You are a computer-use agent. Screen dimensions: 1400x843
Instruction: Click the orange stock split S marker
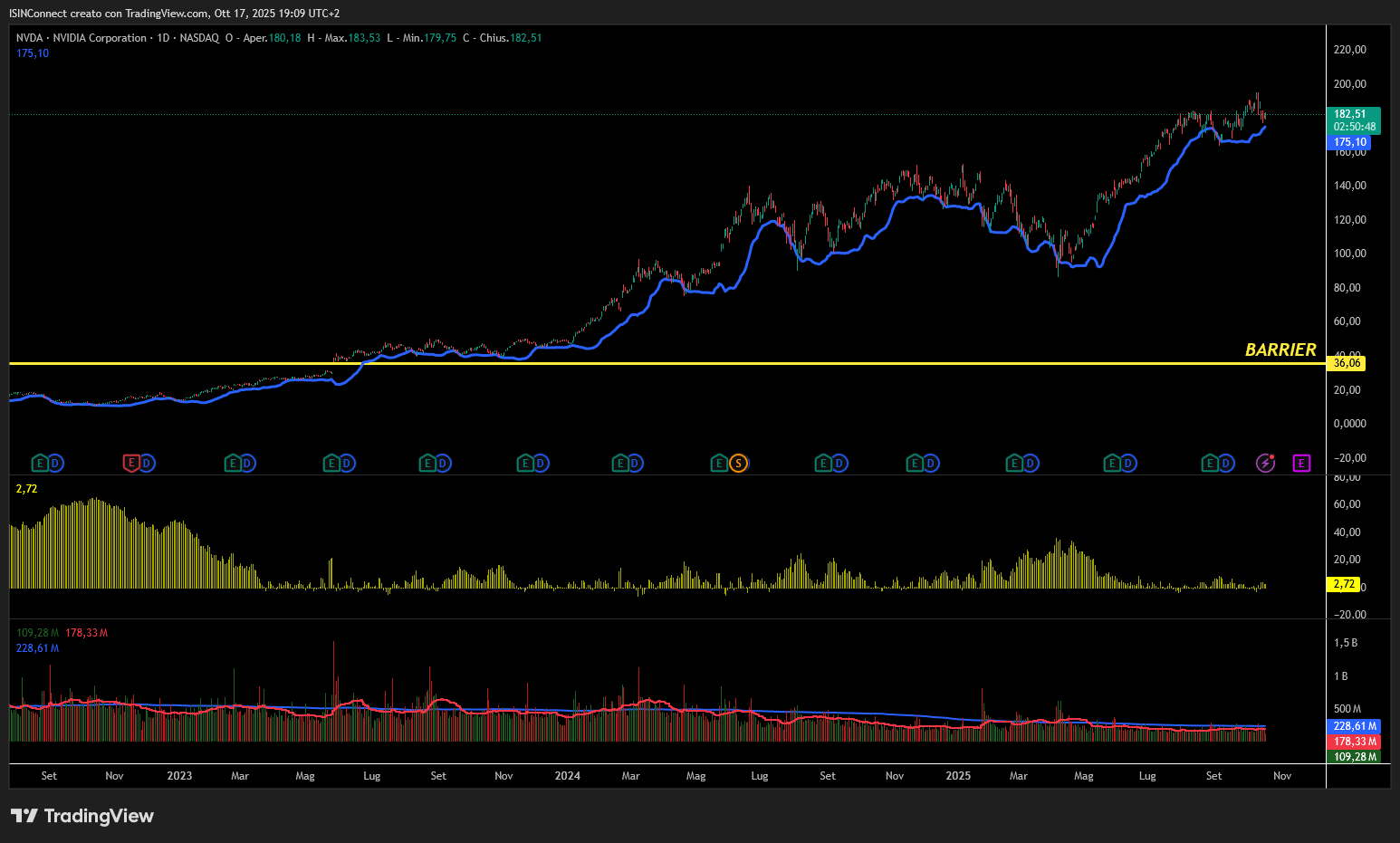pyautogui.click(x=739, y=464)
